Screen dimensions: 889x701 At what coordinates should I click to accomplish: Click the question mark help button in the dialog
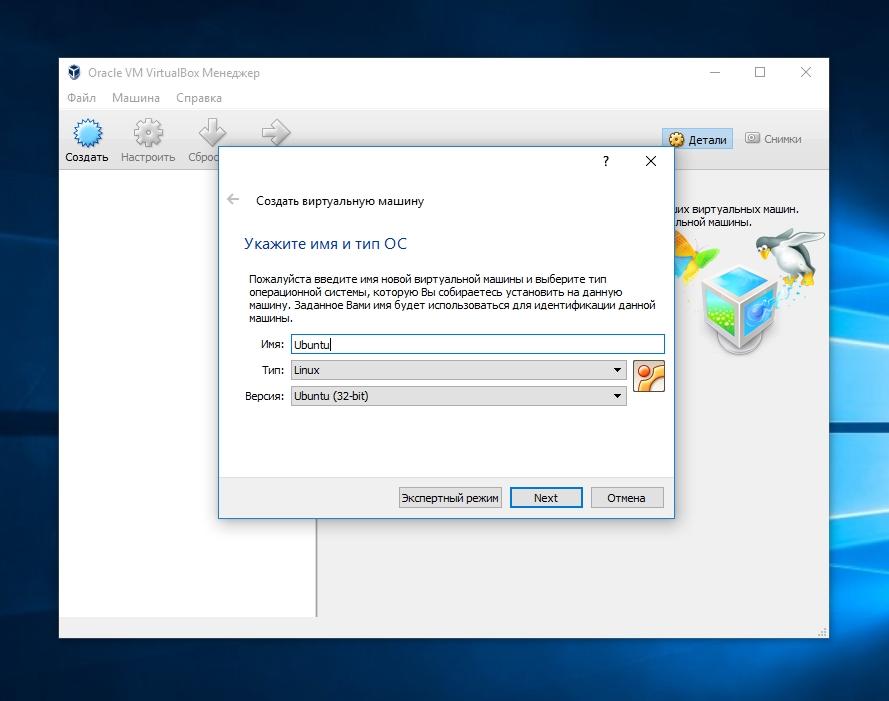[x=605, y=161]
